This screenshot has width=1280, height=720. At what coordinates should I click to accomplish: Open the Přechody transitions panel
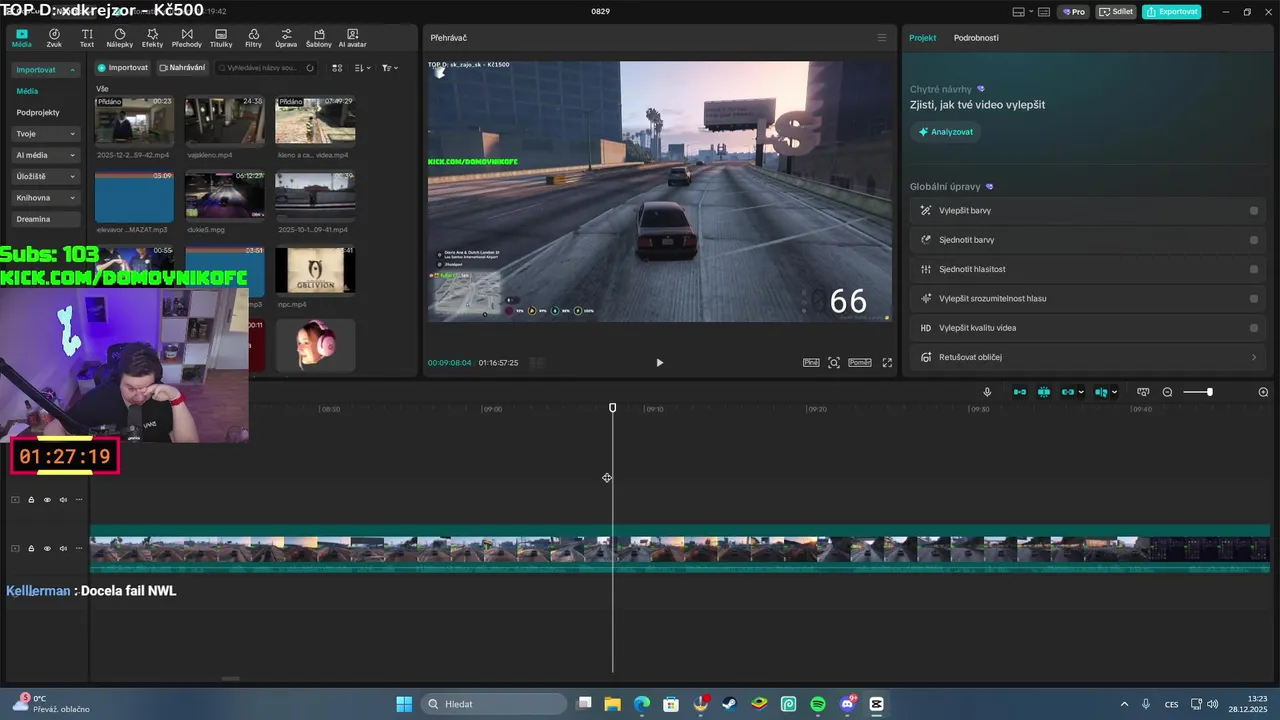(186, 38)
